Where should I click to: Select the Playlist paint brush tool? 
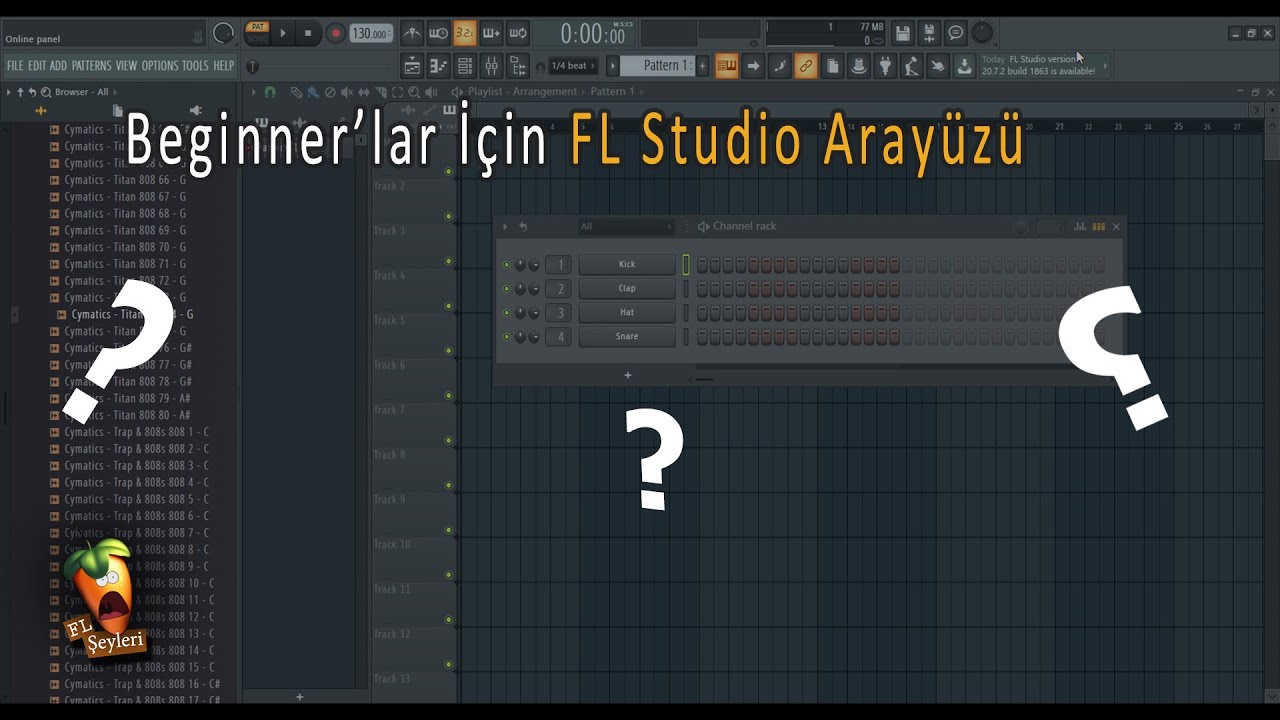point(313,92)
